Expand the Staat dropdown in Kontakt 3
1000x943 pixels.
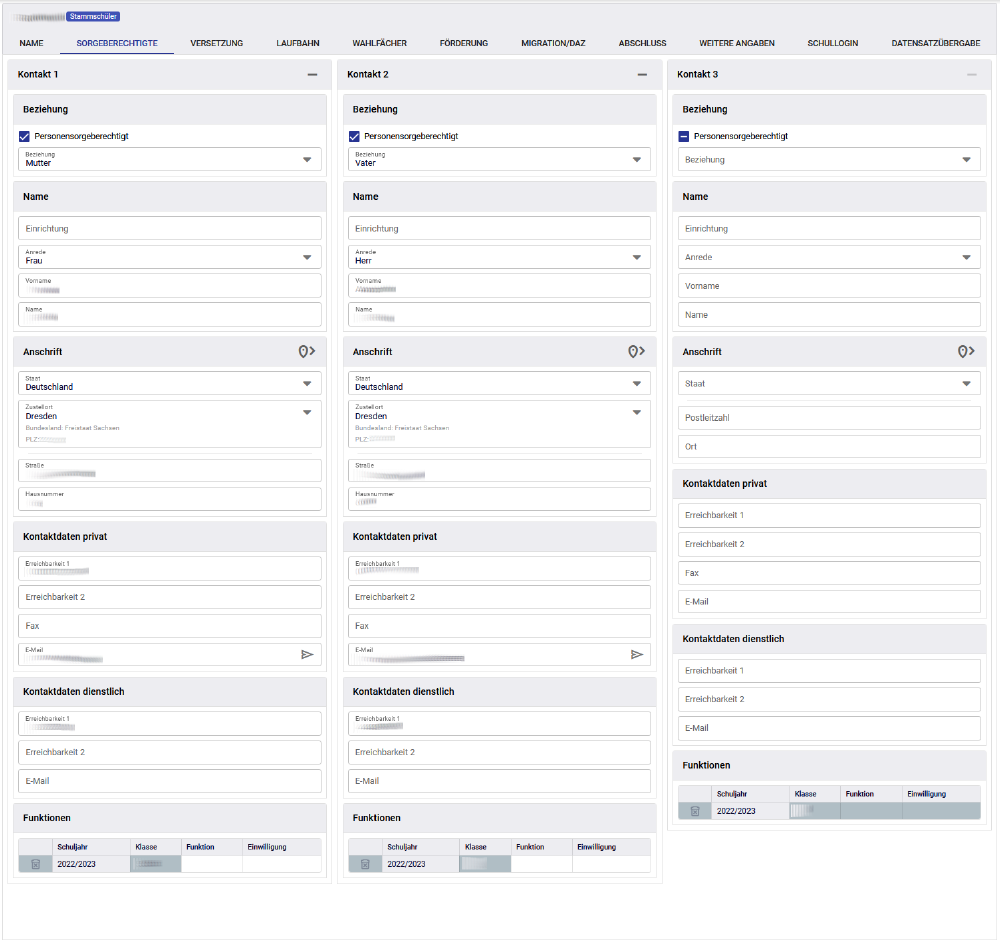pos(830,383)
